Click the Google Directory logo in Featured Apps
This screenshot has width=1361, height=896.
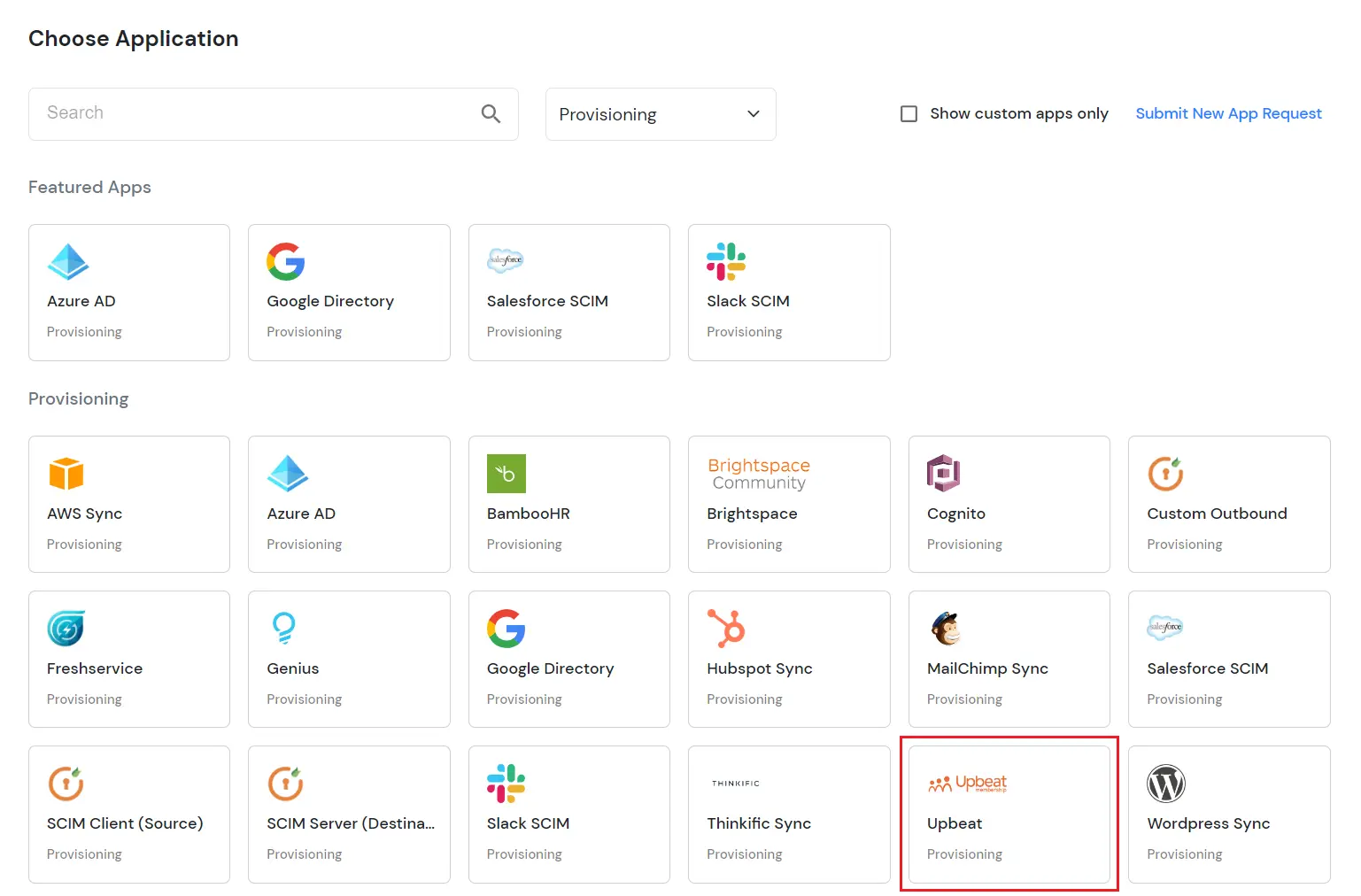pyautogui.click(x=286, y=261)
